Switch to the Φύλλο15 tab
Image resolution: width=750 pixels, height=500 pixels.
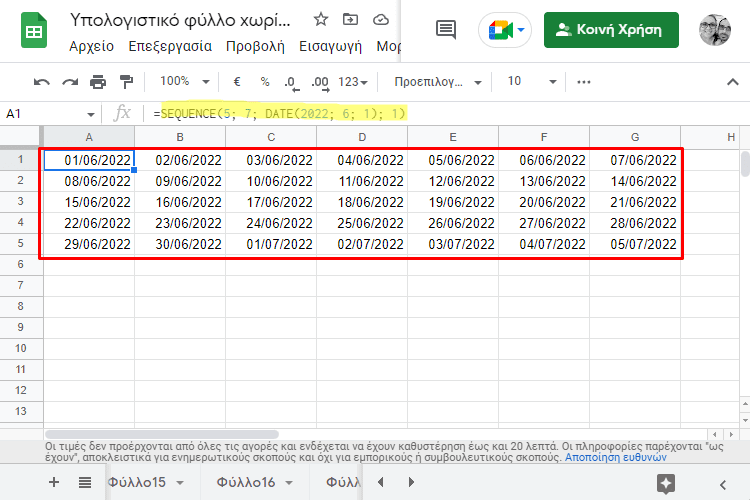[137, 482]
